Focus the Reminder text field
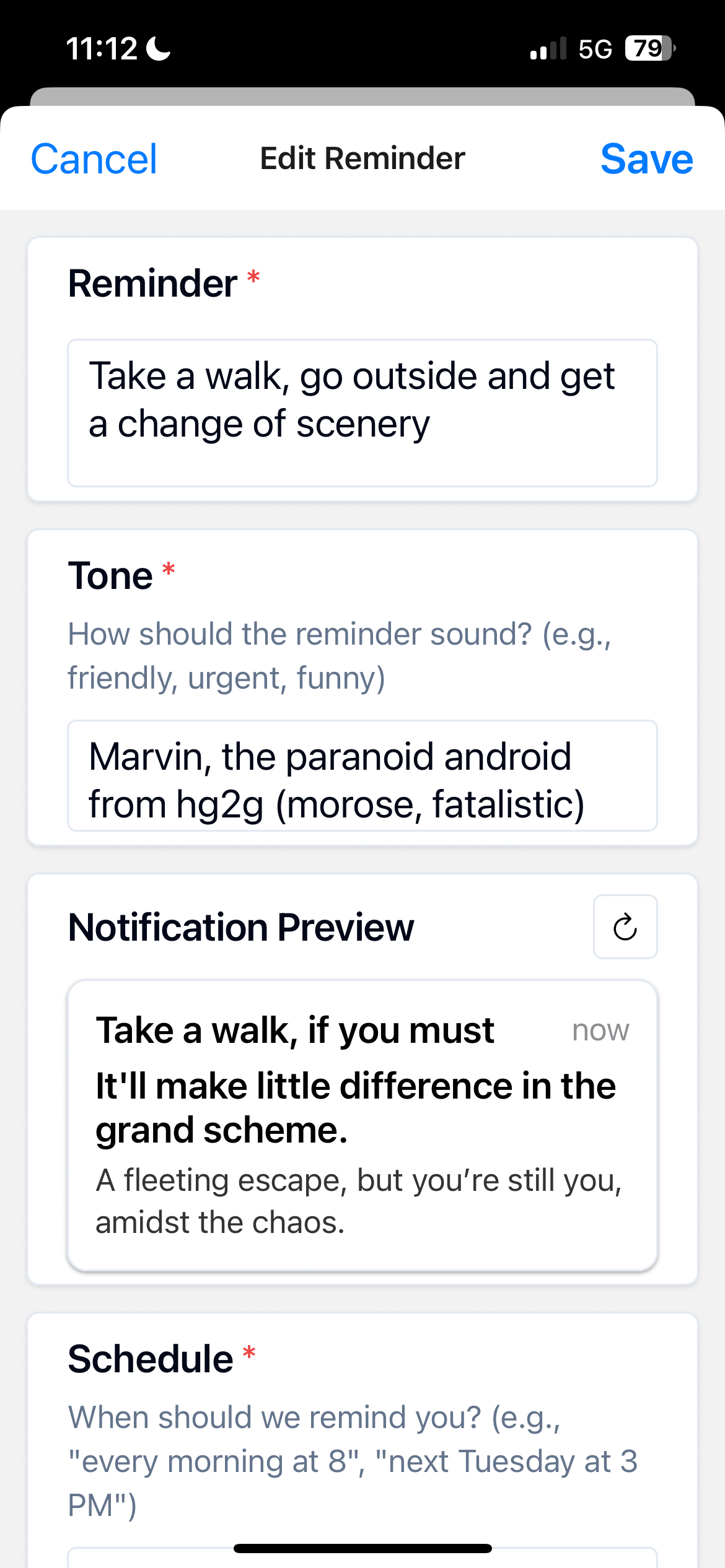The image size is (725, 1568). tap(362, 412)
